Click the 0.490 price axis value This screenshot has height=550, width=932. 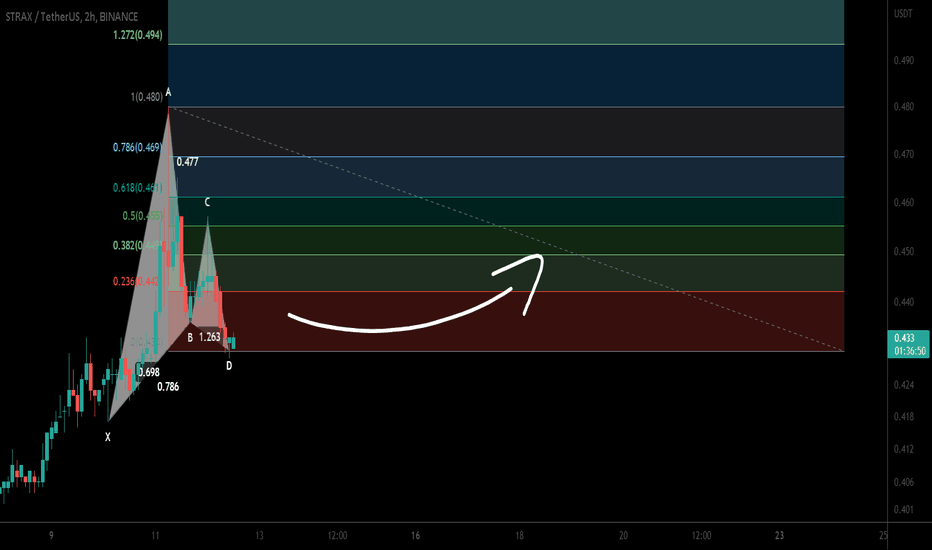(903, 61)
